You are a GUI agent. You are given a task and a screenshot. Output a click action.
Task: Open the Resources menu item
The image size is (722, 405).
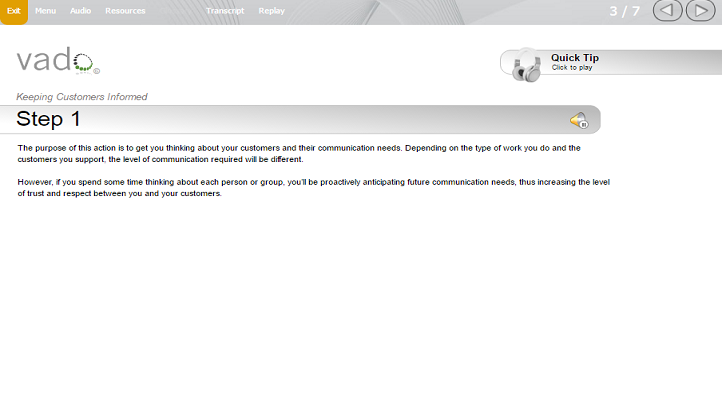click(125, 11)
